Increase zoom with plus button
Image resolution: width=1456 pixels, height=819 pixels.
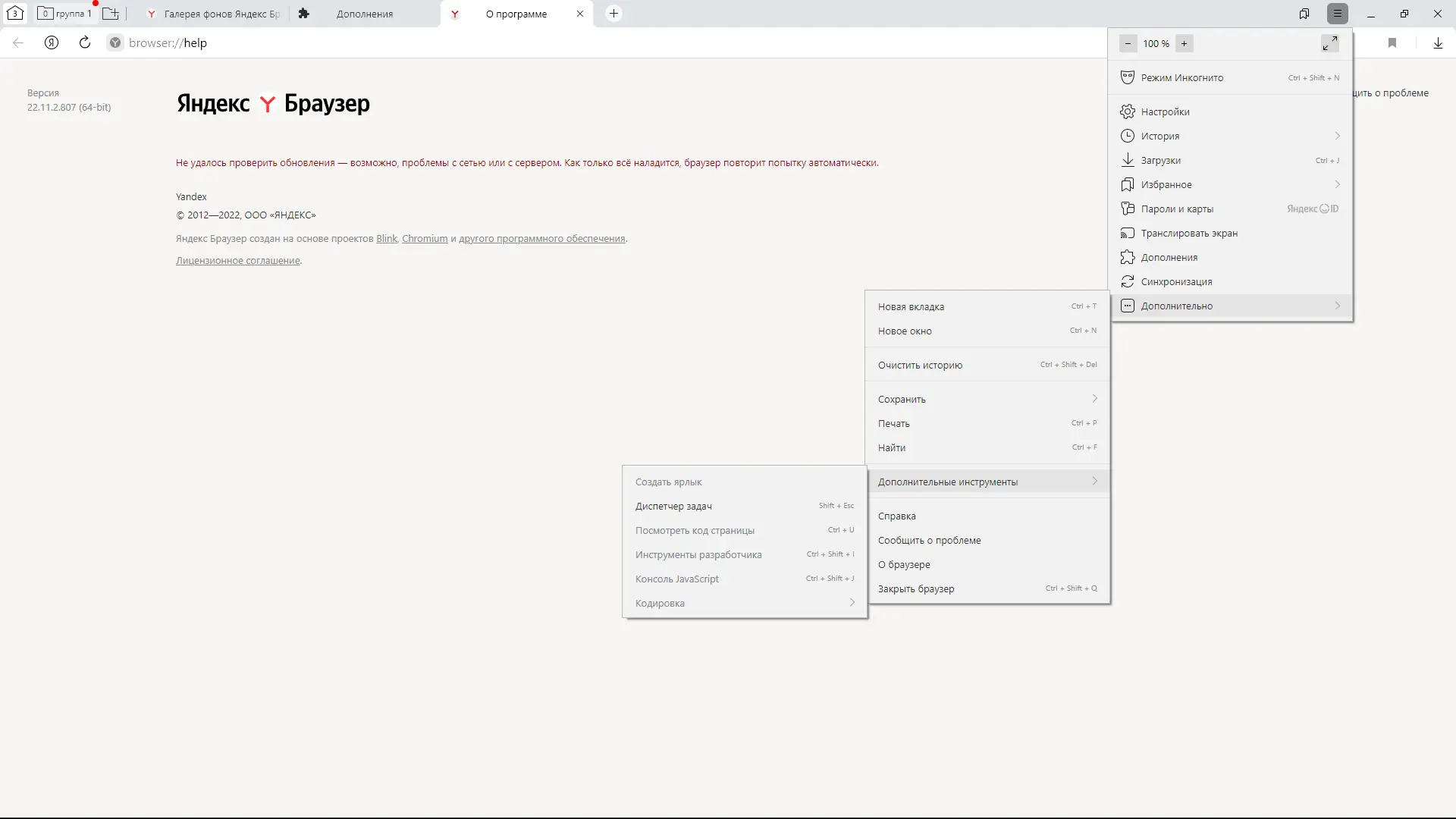(x=1184, y=43)
